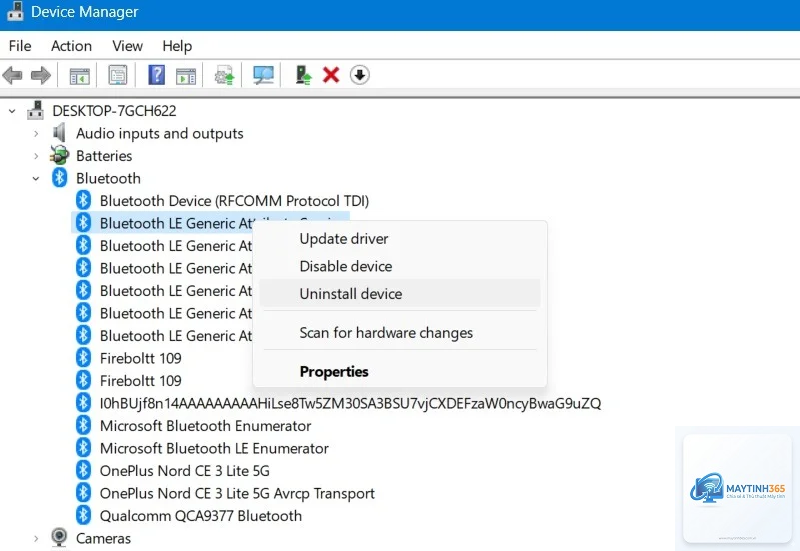Expand the Cameras category

[x=36, y=539]
